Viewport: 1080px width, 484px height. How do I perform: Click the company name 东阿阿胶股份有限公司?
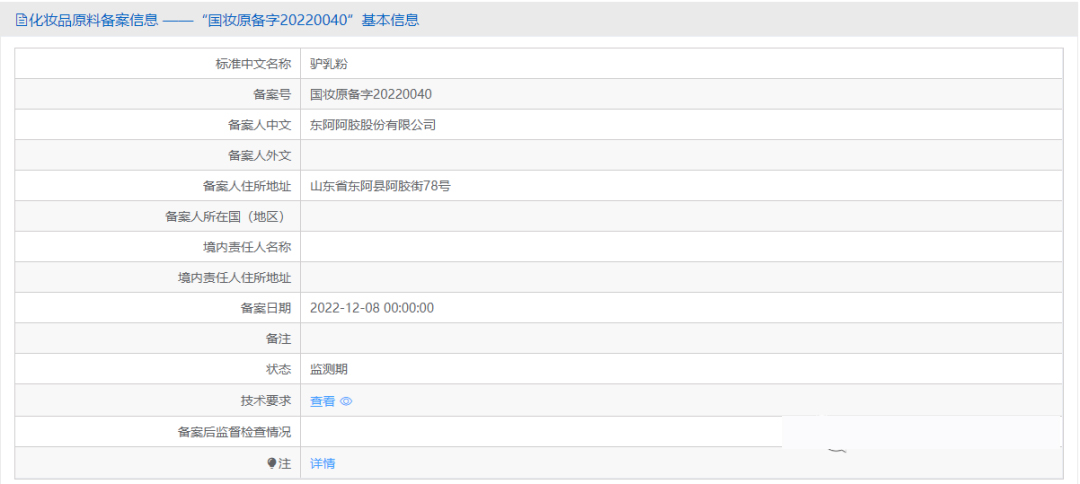pyautogui.click(x=373, y=125)
